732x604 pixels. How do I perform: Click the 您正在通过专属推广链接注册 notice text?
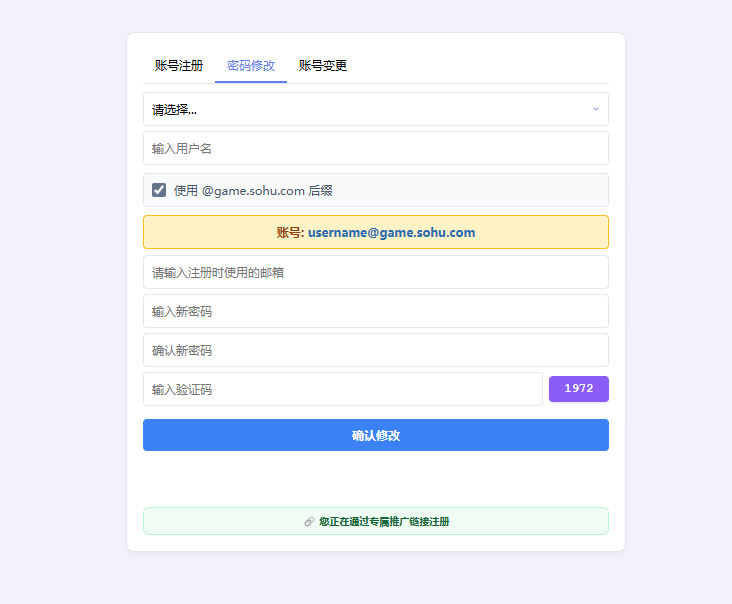tap(384, 522)
